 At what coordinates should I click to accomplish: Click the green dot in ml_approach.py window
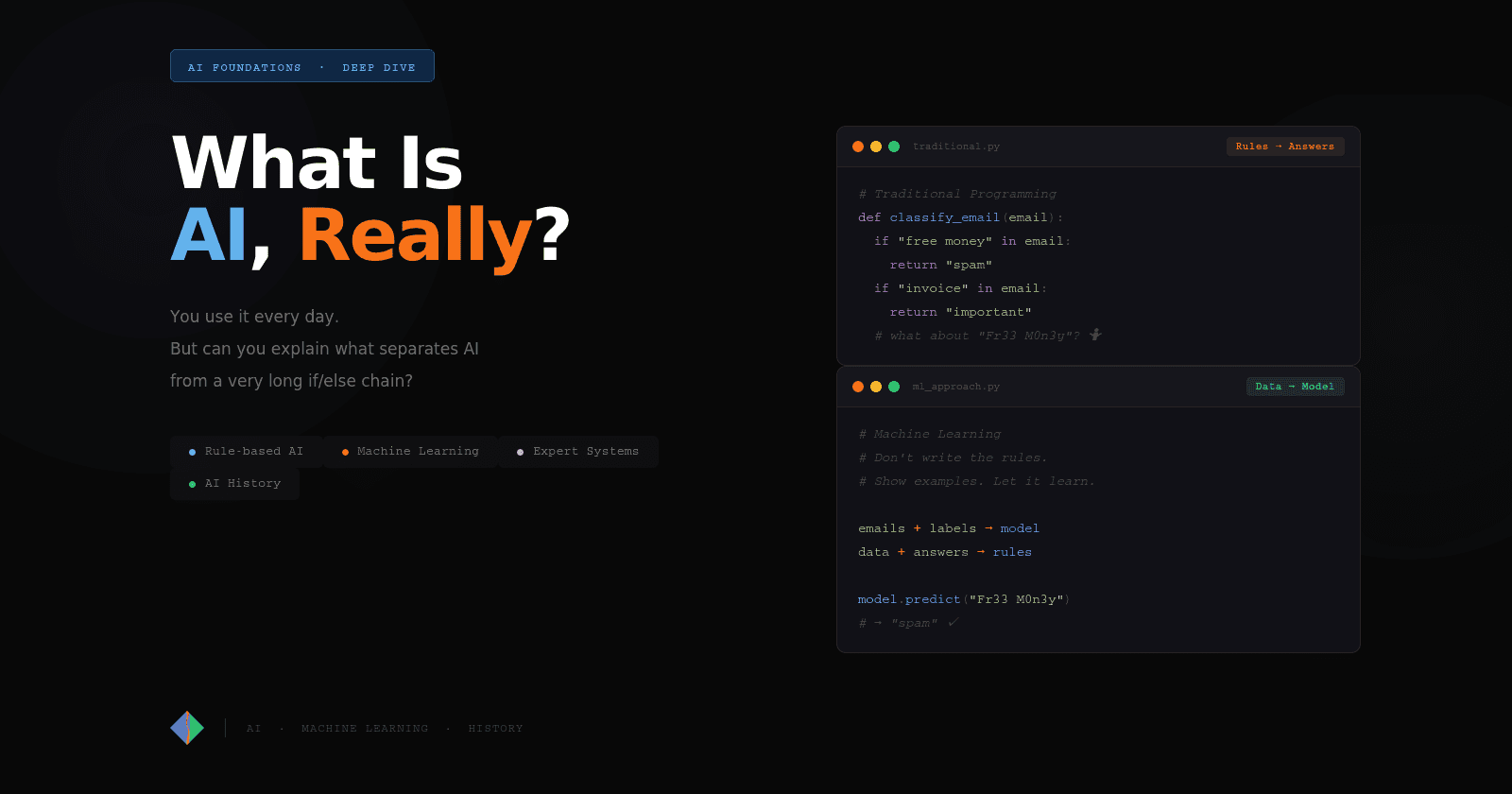pyautogui.click(x=894, y=387)
